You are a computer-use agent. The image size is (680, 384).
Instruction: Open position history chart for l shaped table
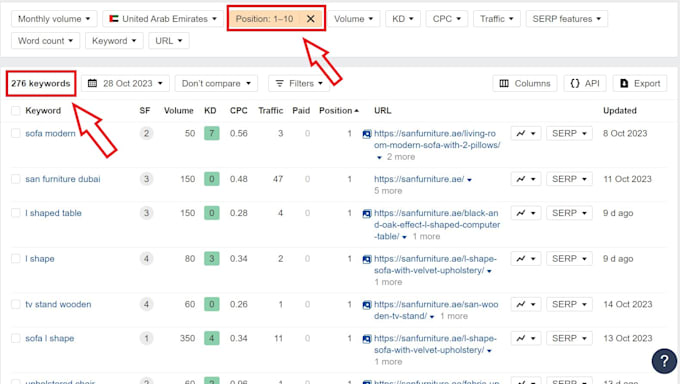coord(526,213)
